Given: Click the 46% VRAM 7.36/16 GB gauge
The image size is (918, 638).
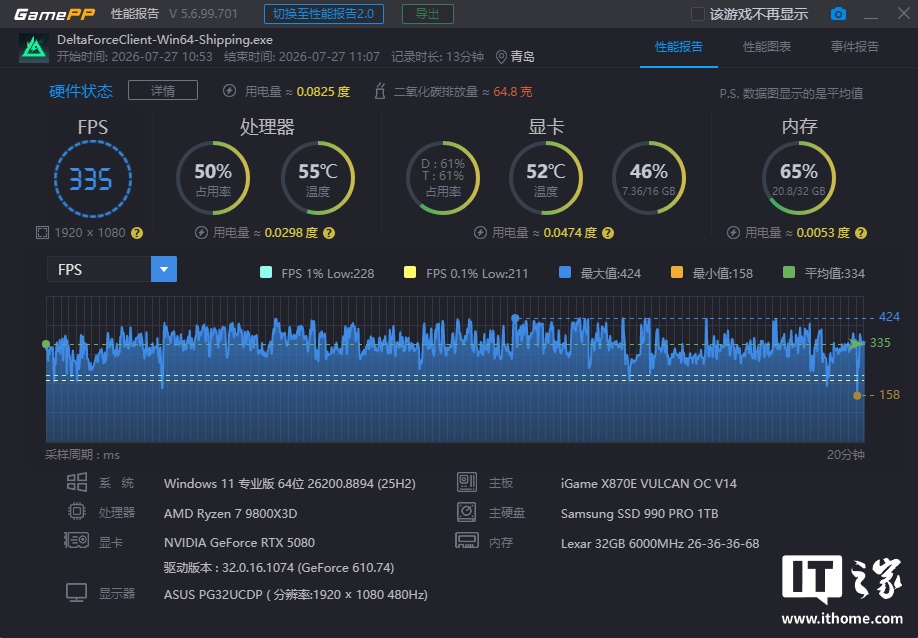Looking at the screenshot, I should 649,178.
